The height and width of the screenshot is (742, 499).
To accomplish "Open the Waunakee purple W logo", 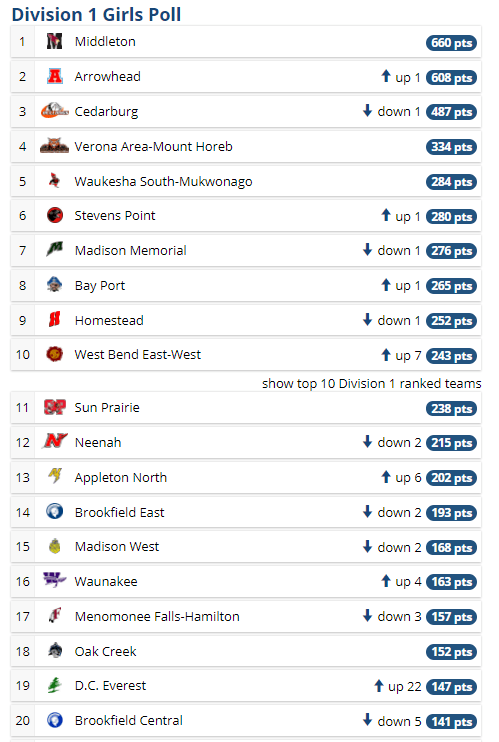I will point(54,581).
